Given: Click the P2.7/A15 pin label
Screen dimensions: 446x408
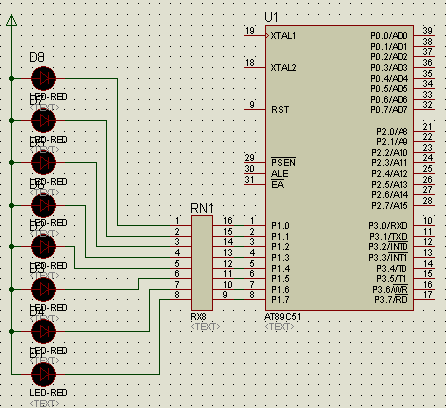Looking at the screenshot, I should click(x=389, y=206).
